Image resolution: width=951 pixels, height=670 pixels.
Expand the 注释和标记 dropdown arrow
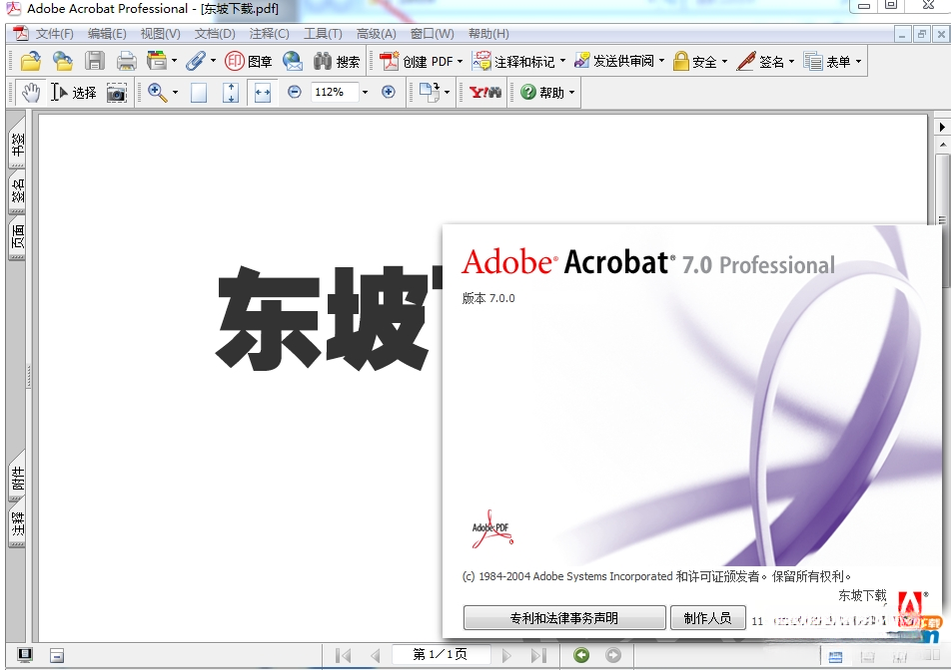562,61
